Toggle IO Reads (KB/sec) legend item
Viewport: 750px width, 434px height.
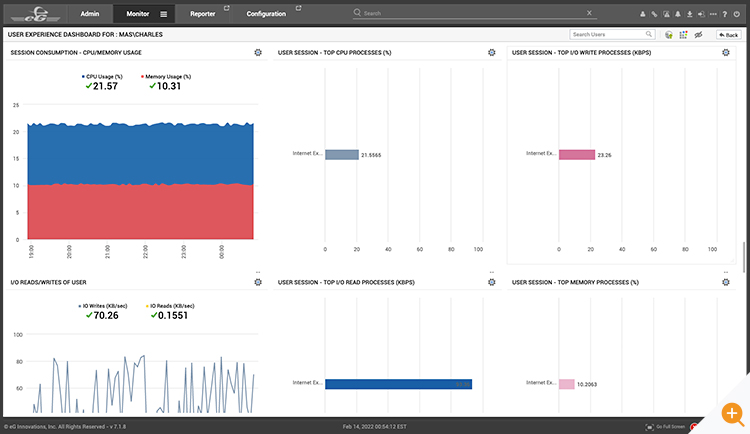(170, 306)
